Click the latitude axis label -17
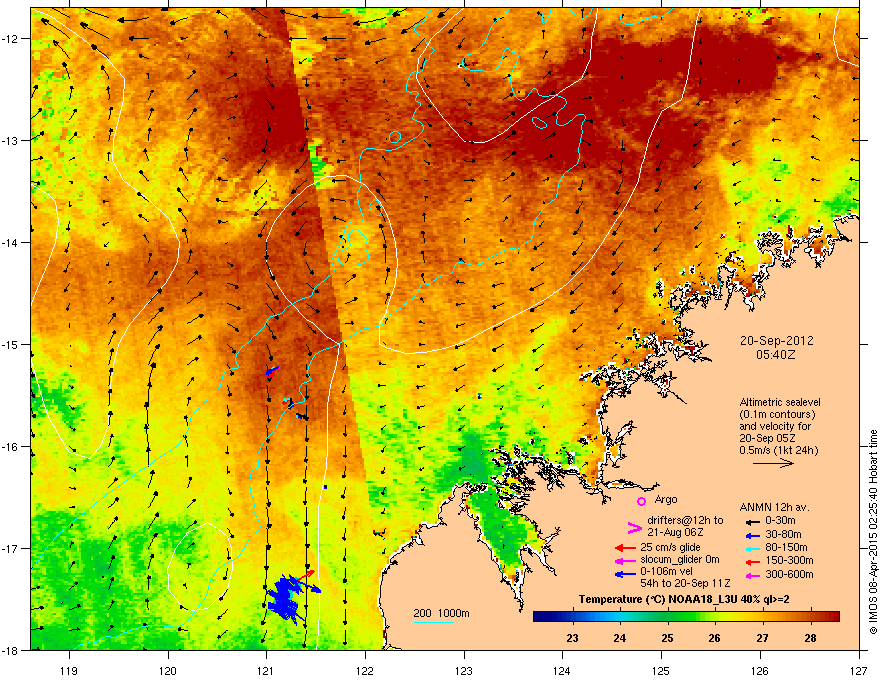This screenshot has height=680, width=880. point(11,549)
